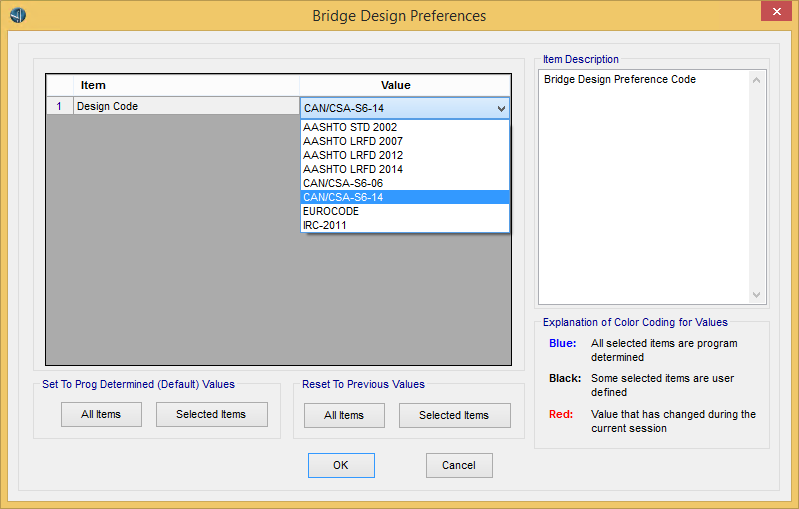Collapse the Design Code dropdown arrow
The width and height of the screenshot is (799, 509).
pyautogui.click(x=501, y=108)
